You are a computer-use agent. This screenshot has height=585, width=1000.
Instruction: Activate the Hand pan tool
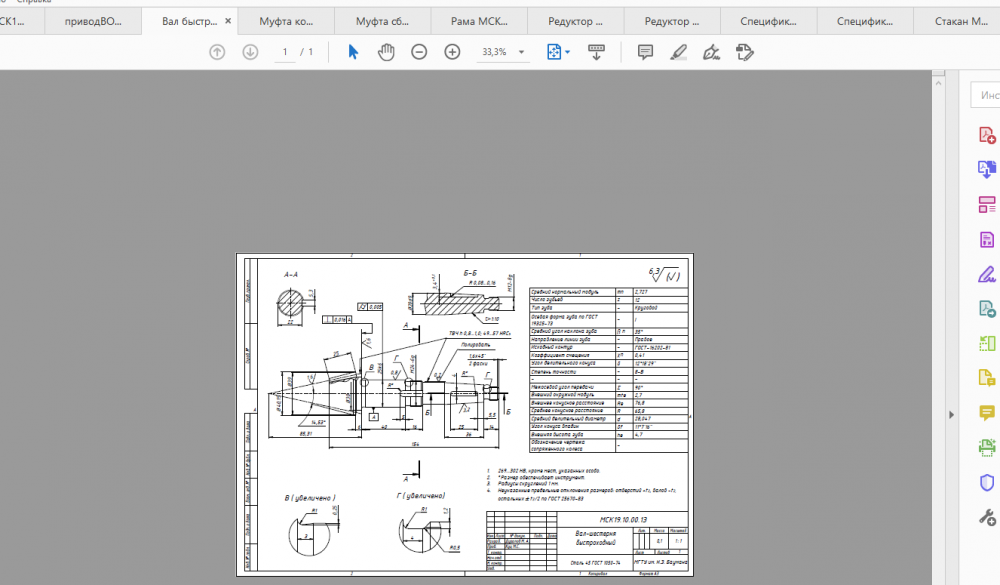click(386, 52)
